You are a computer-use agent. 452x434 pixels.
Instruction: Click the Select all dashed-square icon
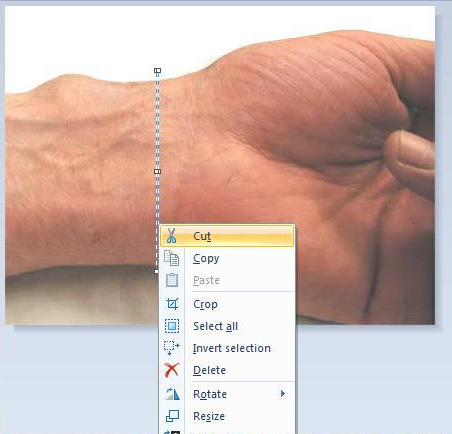(172, 326)
